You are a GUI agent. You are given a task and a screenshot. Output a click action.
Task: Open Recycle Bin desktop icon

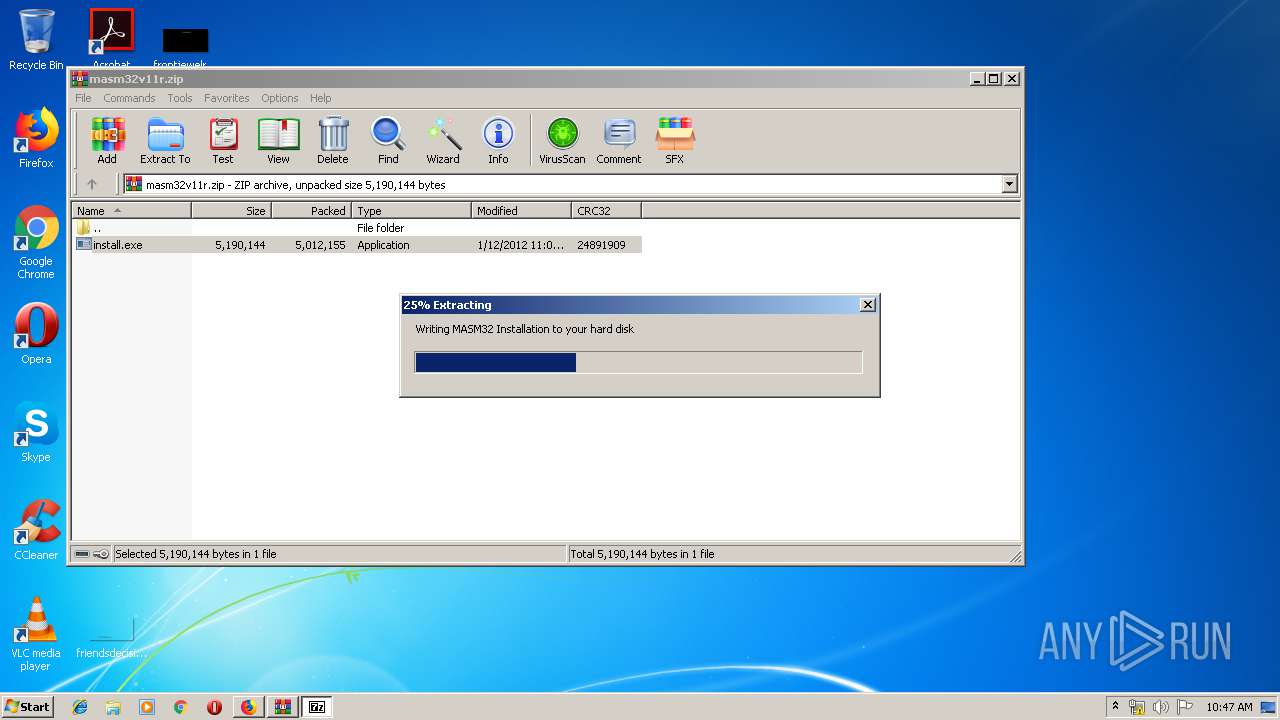pos(36,40)
